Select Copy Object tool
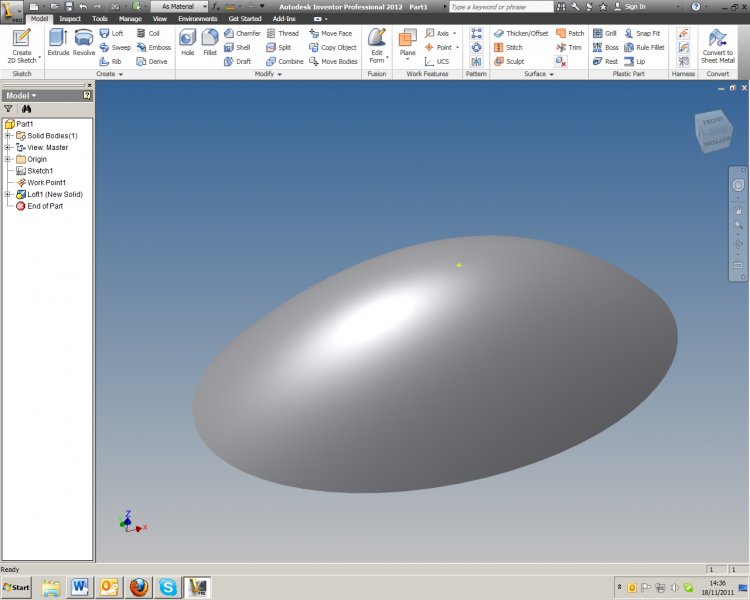The width and height of the screenshot is (750, 600). click(x=333, y=47)
